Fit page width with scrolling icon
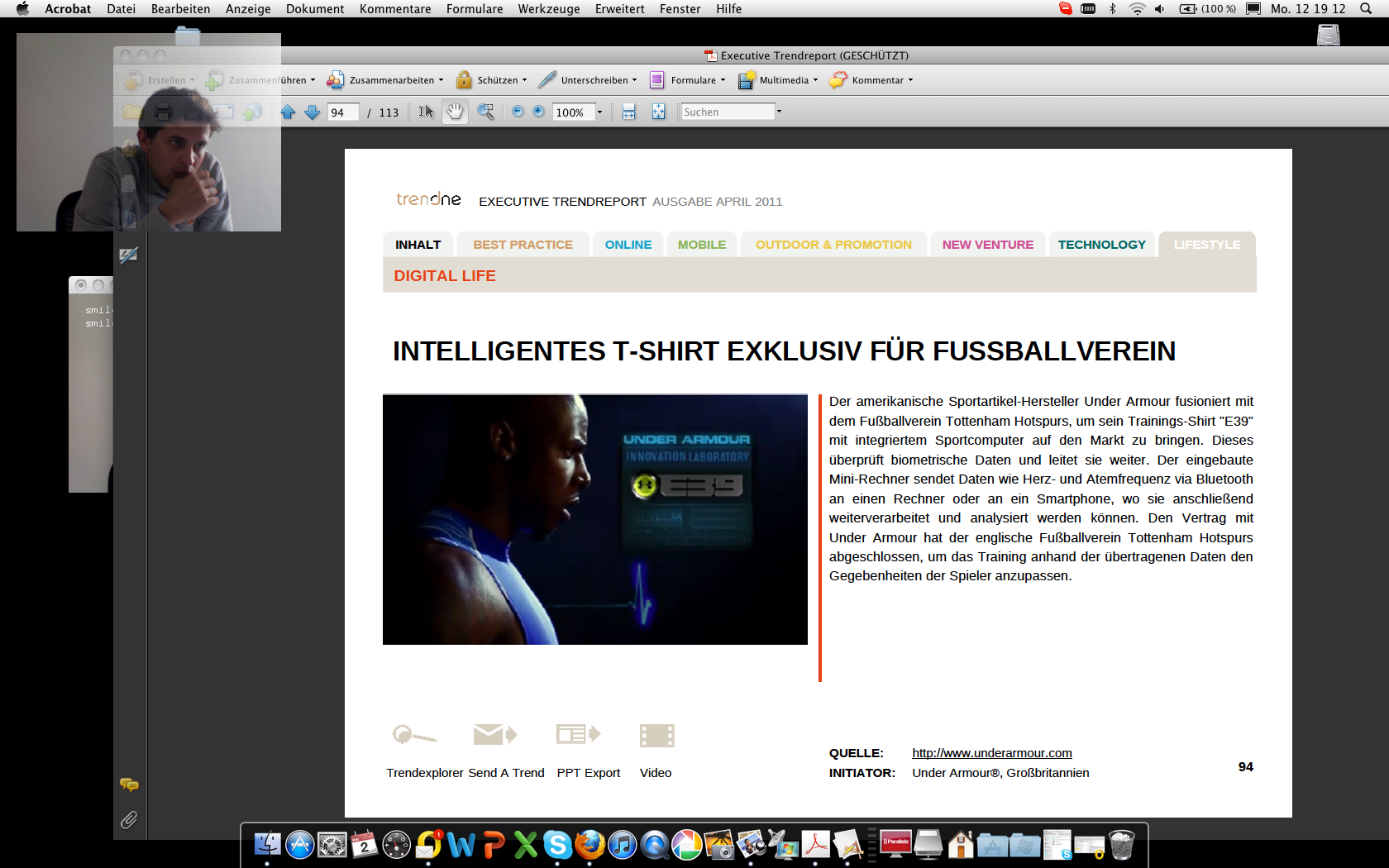 (628, 112)
